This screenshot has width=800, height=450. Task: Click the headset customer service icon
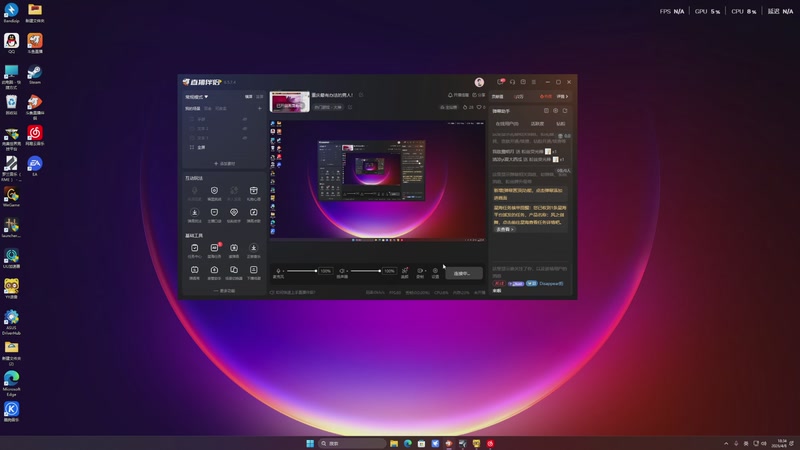click(x=512, y=82)
